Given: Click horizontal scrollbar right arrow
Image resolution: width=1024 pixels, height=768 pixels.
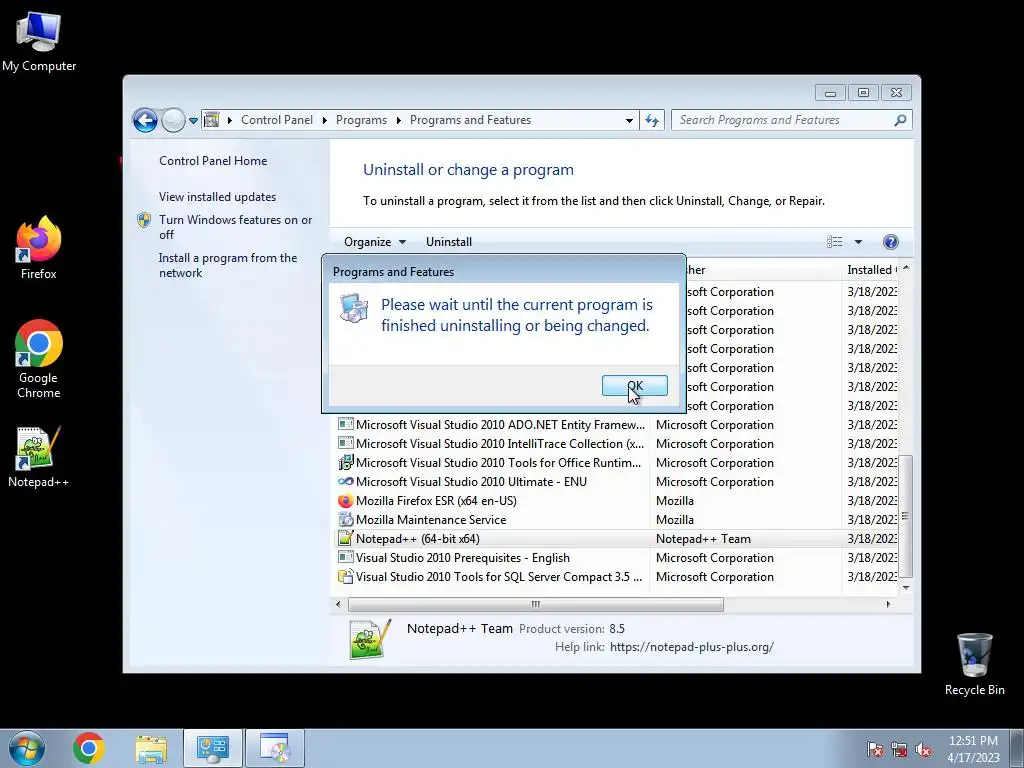Looking at the screenshot, I should pyautogui.click(x=888, y=604).
